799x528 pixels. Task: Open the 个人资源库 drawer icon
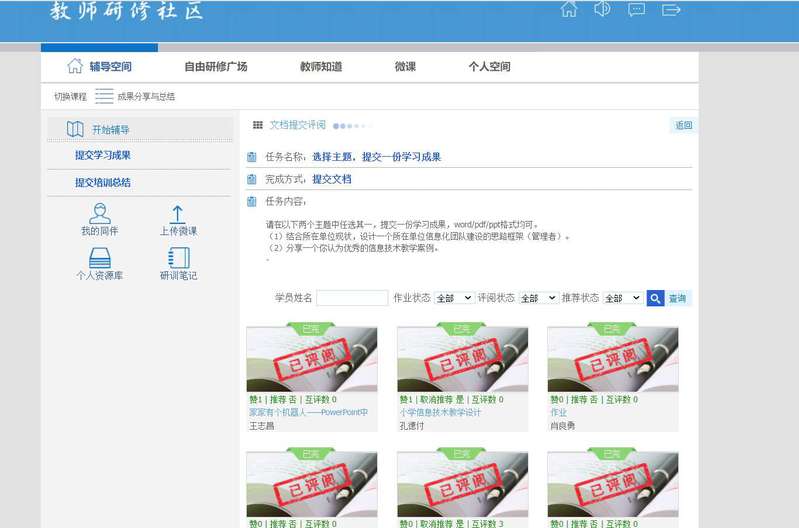pyautogui.click(x=100, y=258)
